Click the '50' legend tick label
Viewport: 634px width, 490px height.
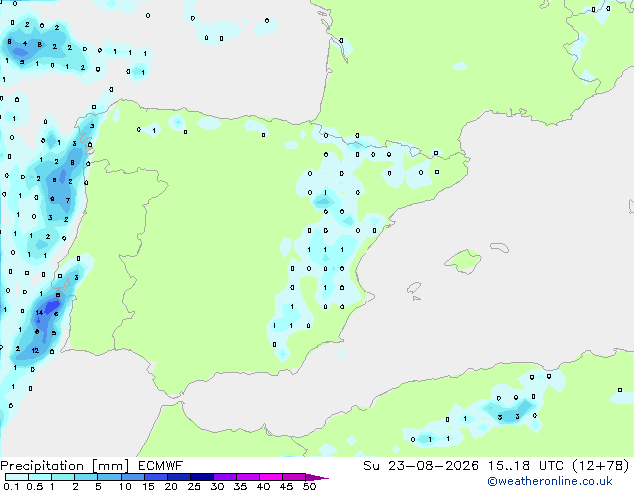coord(310,486)
